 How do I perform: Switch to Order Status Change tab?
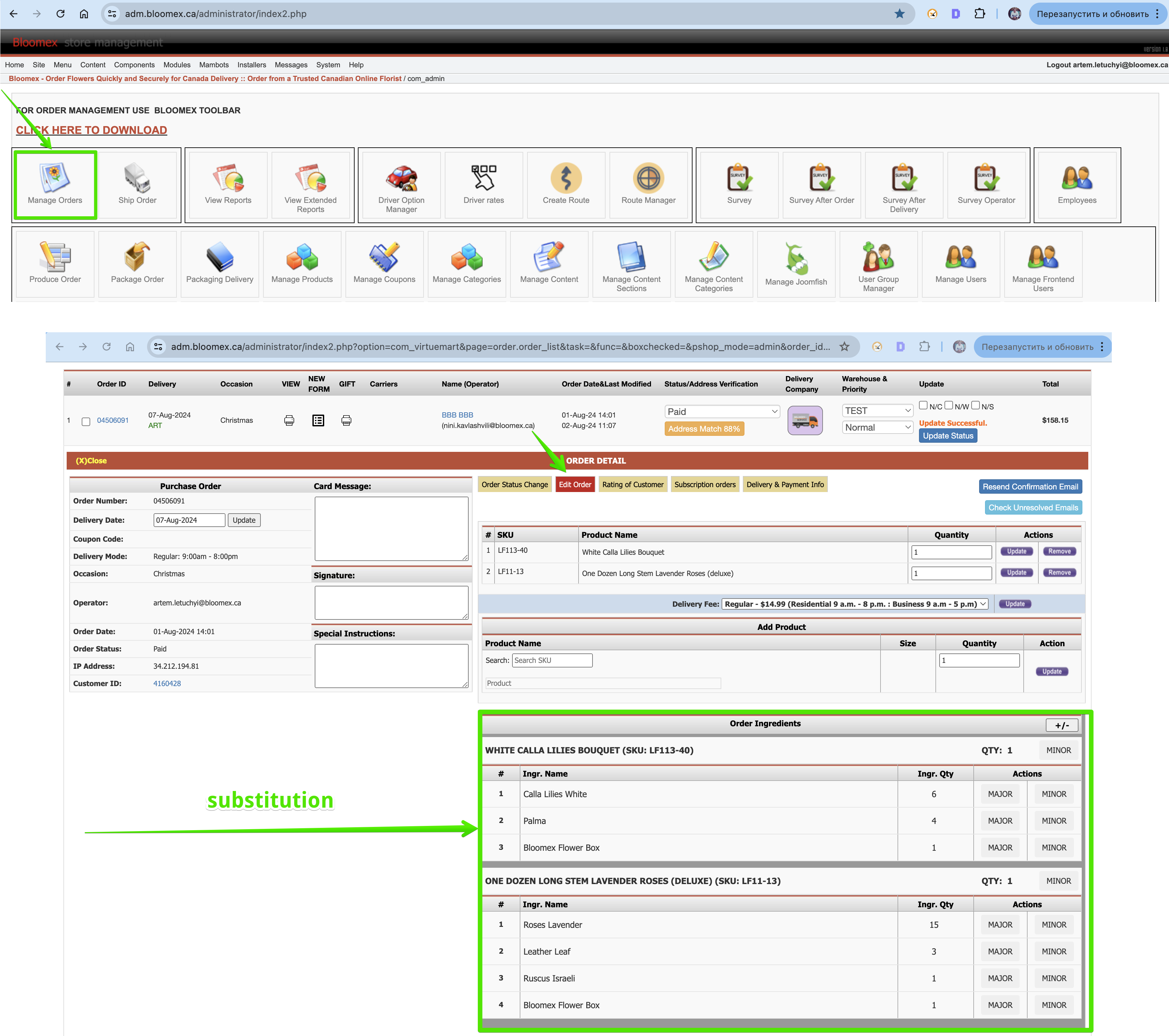point(515,484)
